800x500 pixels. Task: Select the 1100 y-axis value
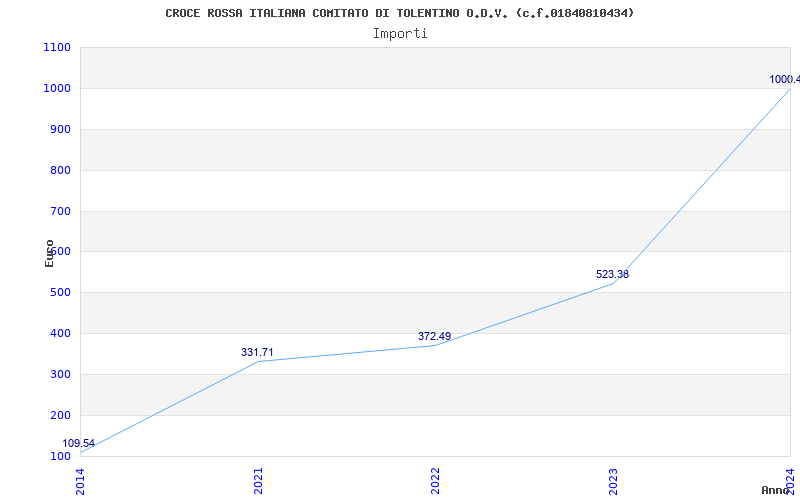point(57,47)
